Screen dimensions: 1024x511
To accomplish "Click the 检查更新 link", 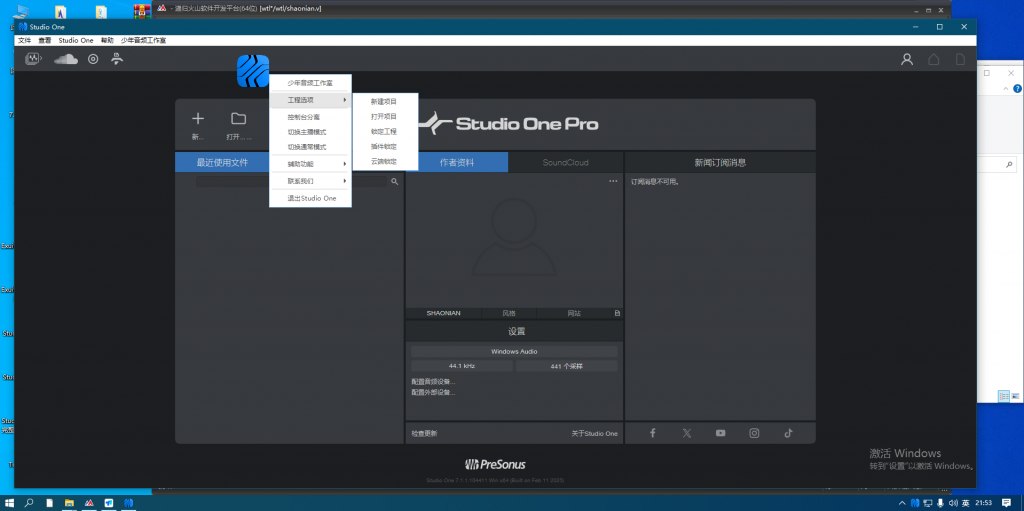I will click(x=424, y=433).
